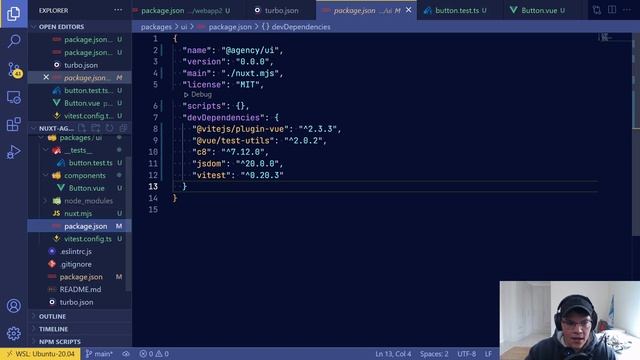Image resolution: width=640 pixels, height=360 pixels.
Task: Open the Search view in the activity bar
Action: coord(13,41)
